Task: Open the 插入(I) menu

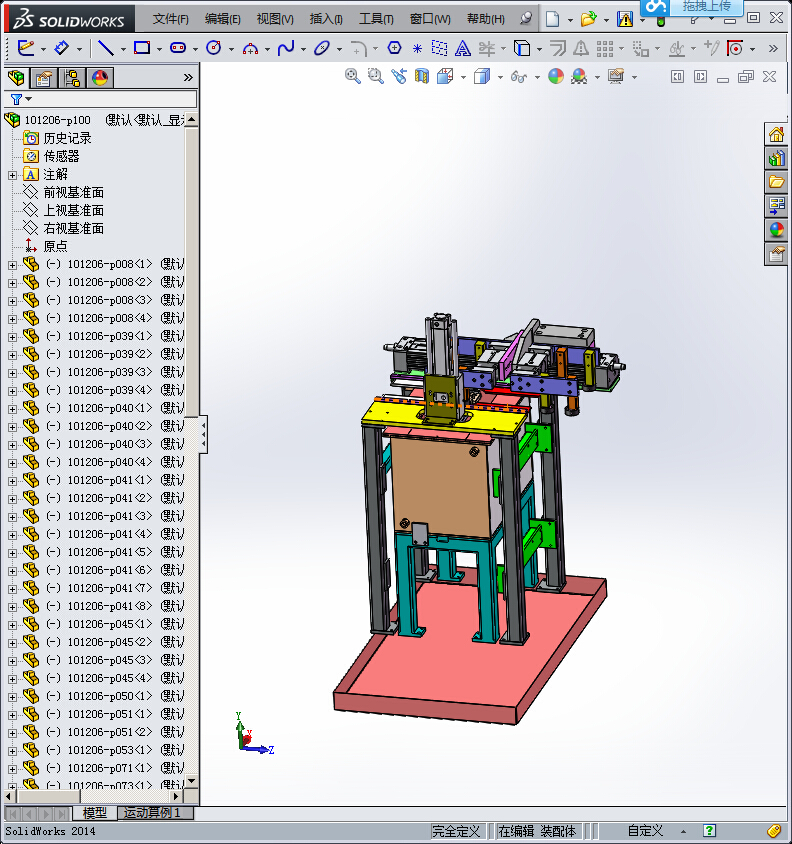Action: click(x=326, y=19)
